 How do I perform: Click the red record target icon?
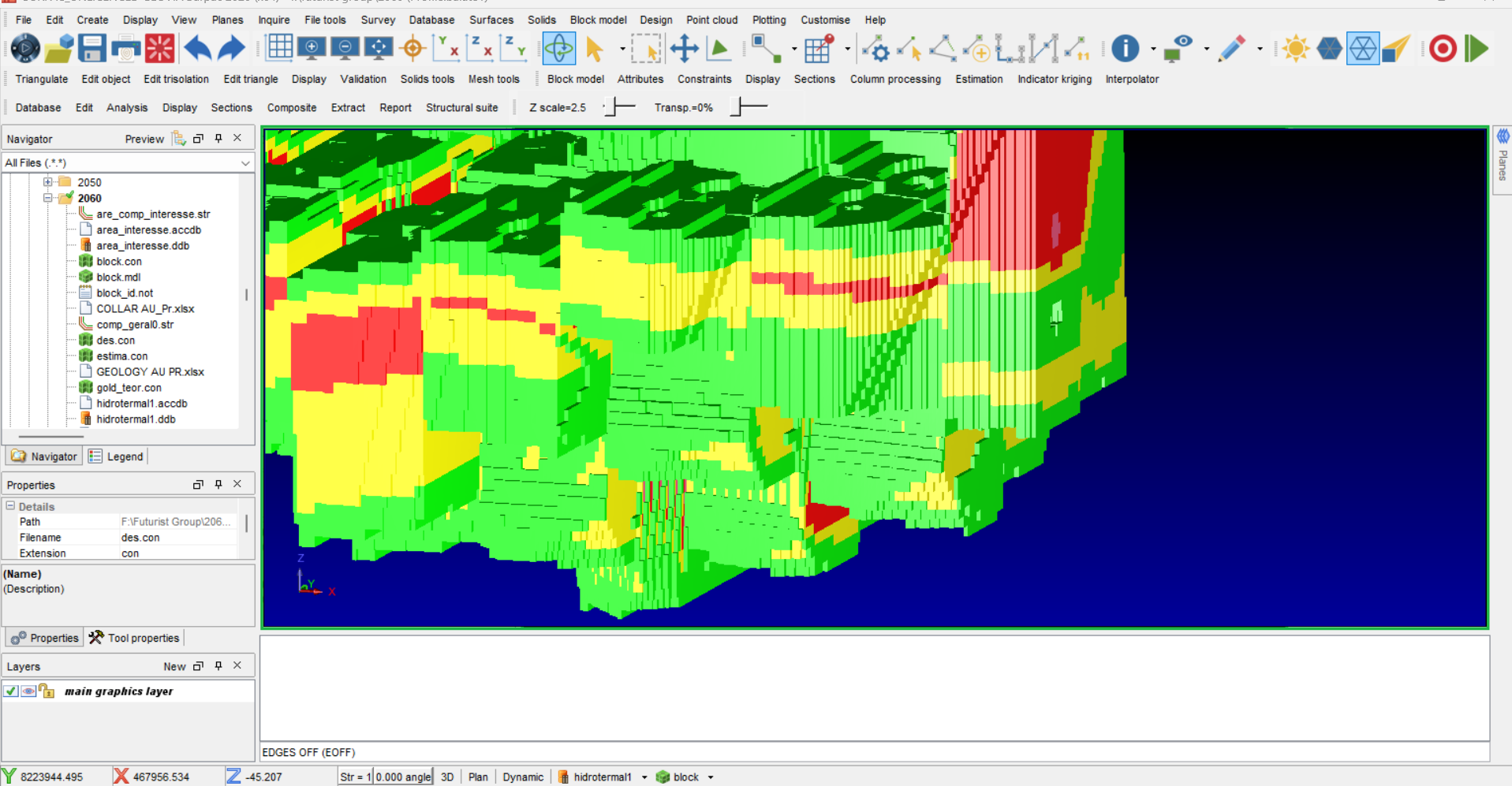(x=1443, y=49)
